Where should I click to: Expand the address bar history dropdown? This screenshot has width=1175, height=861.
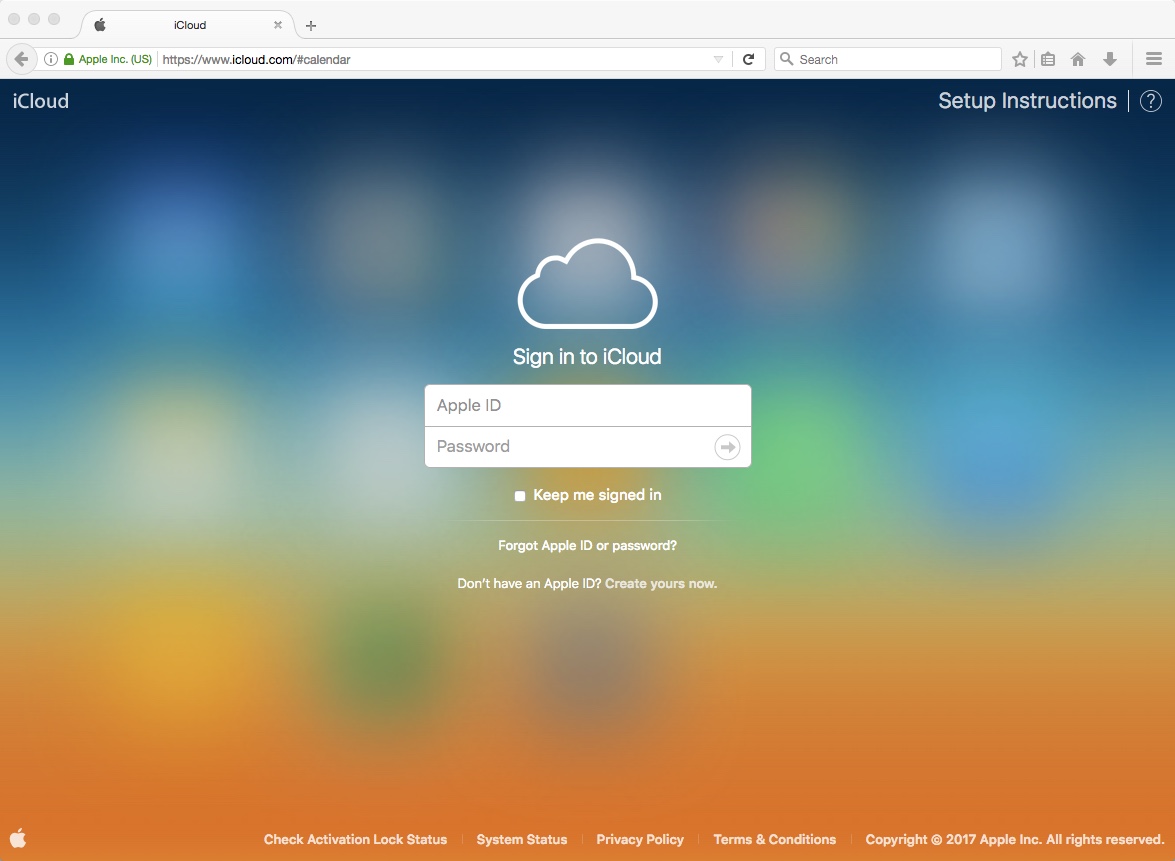pos(719,59)
